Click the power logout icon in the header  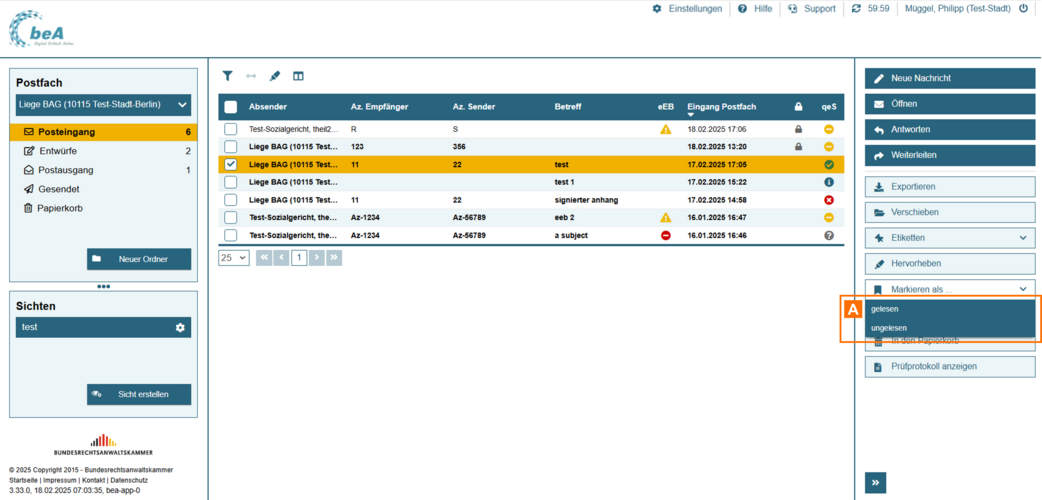click(x=1023, y=9)
